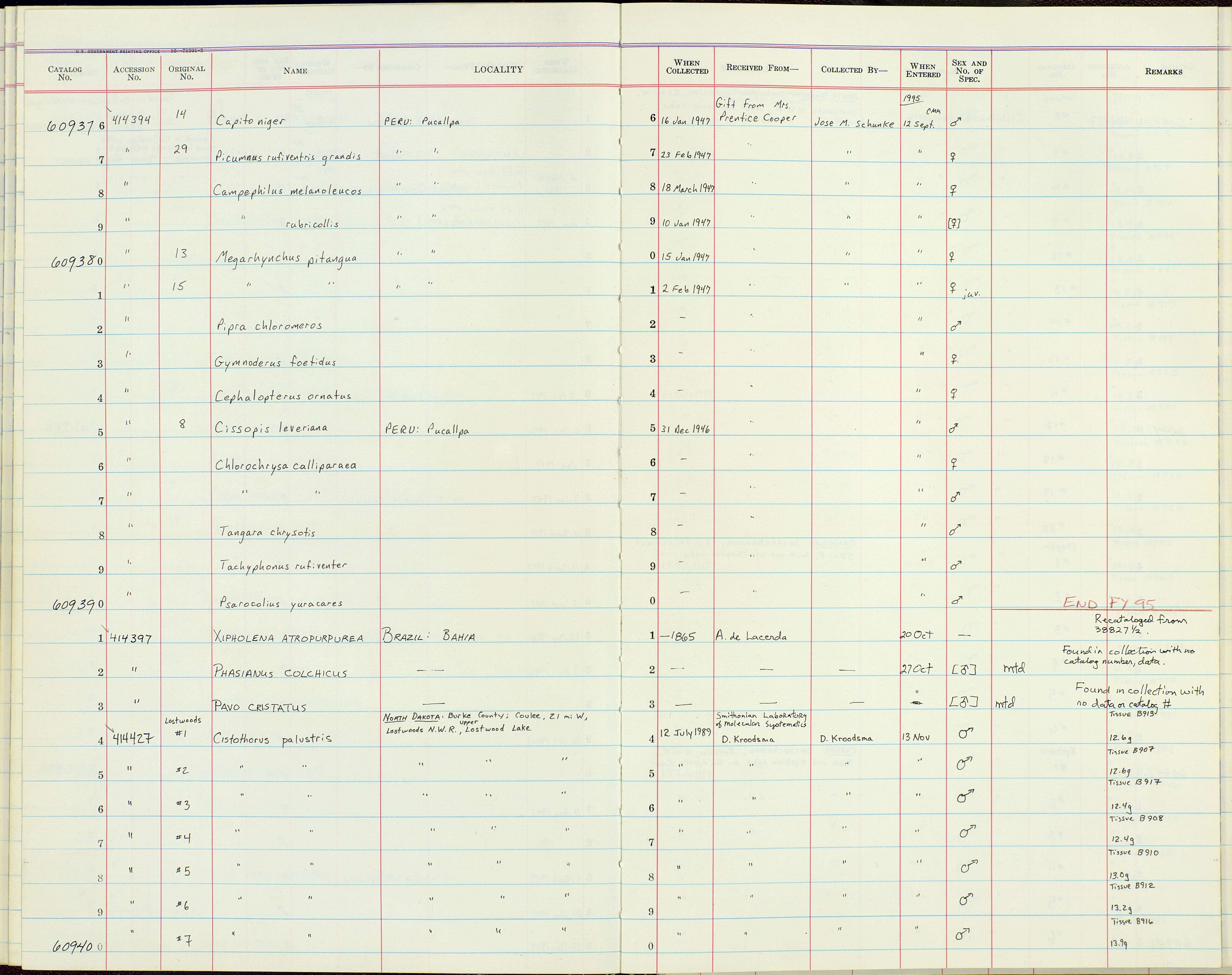This screenshot has width=1232, height=975.
Task: Select 'Tissue B908' remark
Action: 1136,818
